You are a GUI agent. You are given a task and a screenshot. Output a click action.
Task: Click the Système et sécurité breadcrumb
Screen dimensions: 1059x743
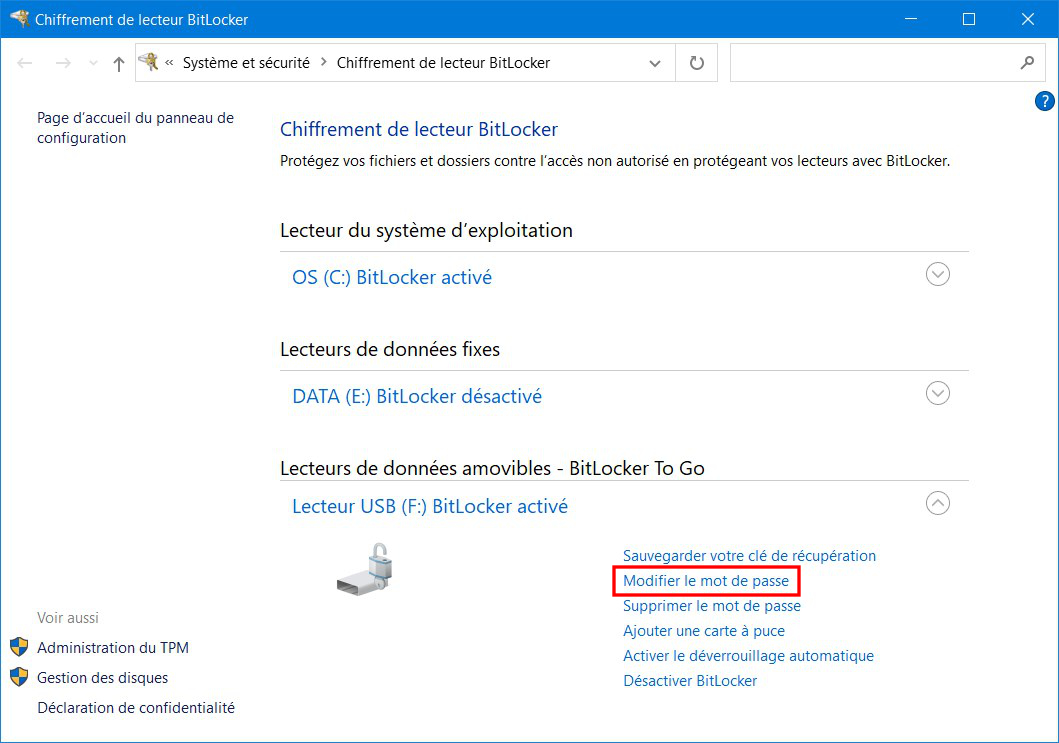(x=246, y=63)
